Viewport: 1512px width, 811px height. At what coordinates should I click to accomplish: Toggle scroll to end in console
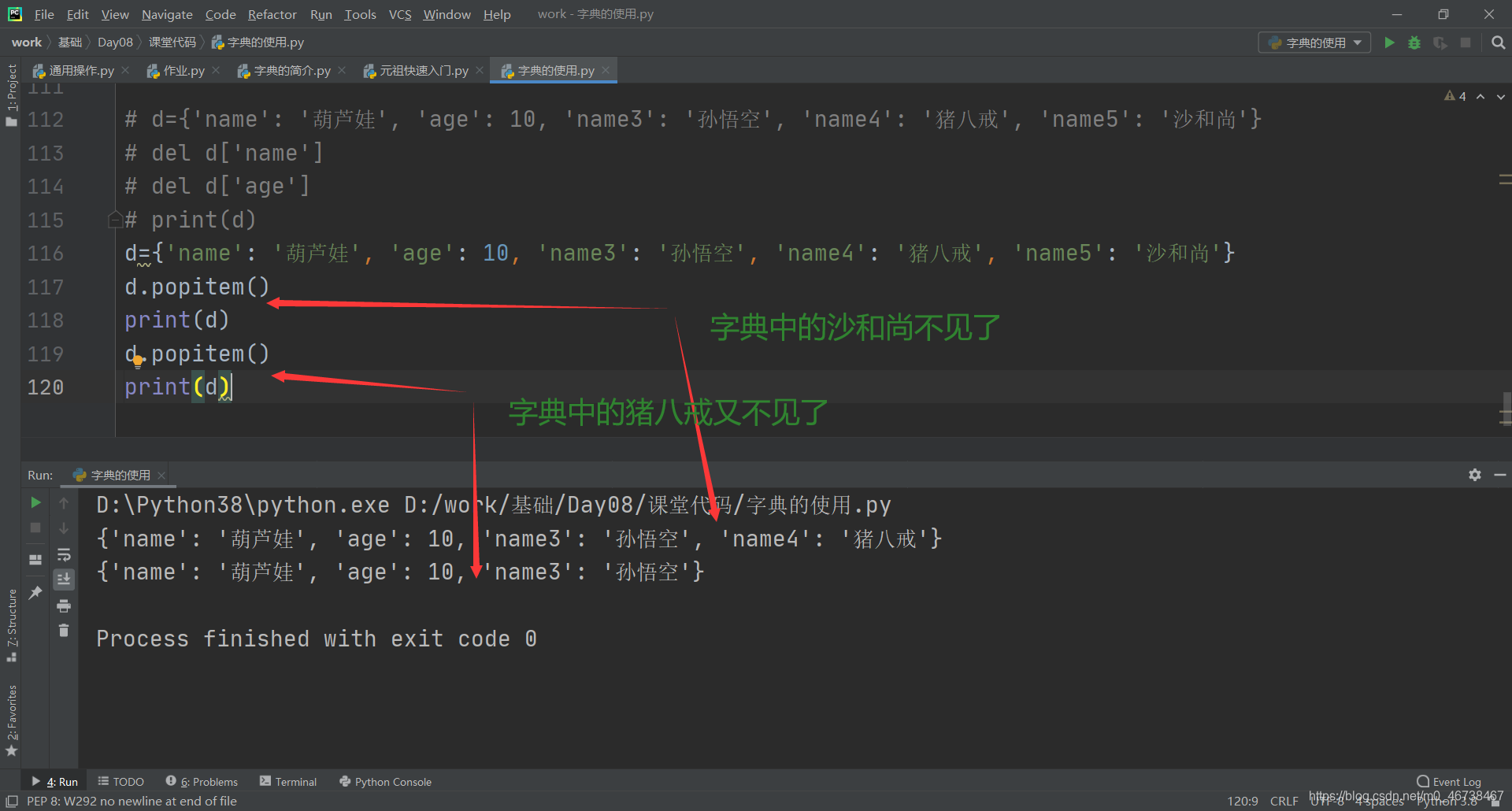click(64, 580)
